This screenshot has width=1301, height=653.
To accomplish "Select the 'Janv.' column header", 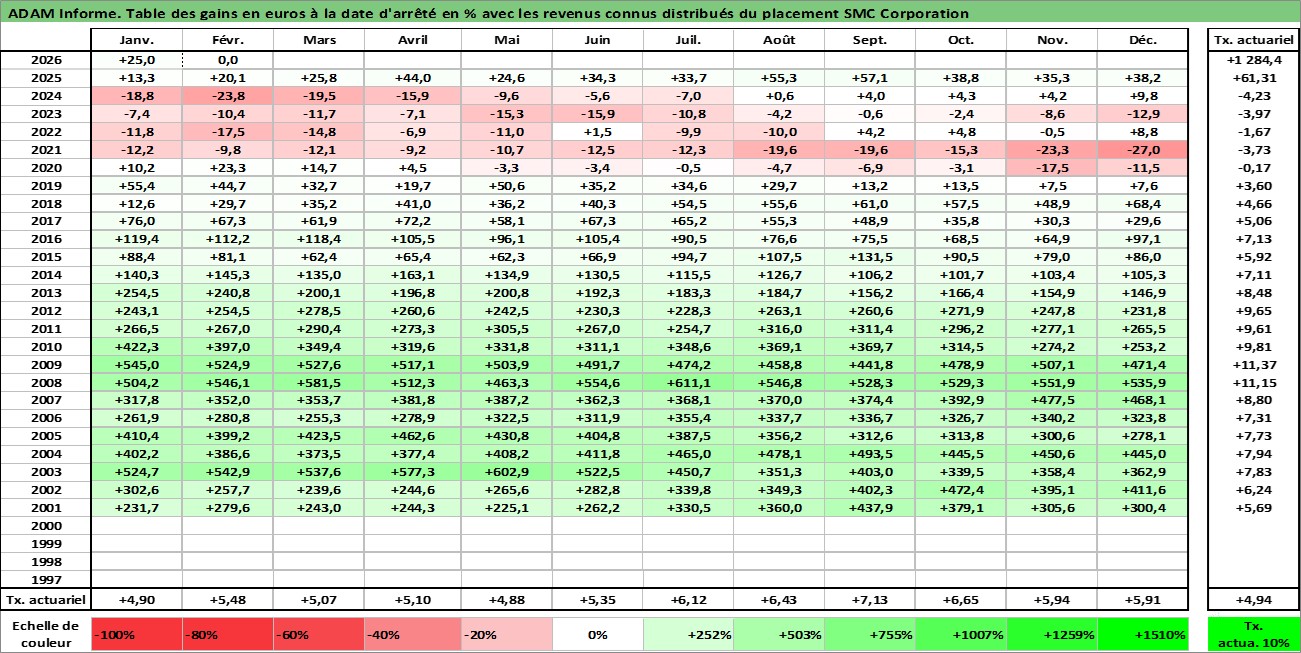I will [x=136, y=40].
